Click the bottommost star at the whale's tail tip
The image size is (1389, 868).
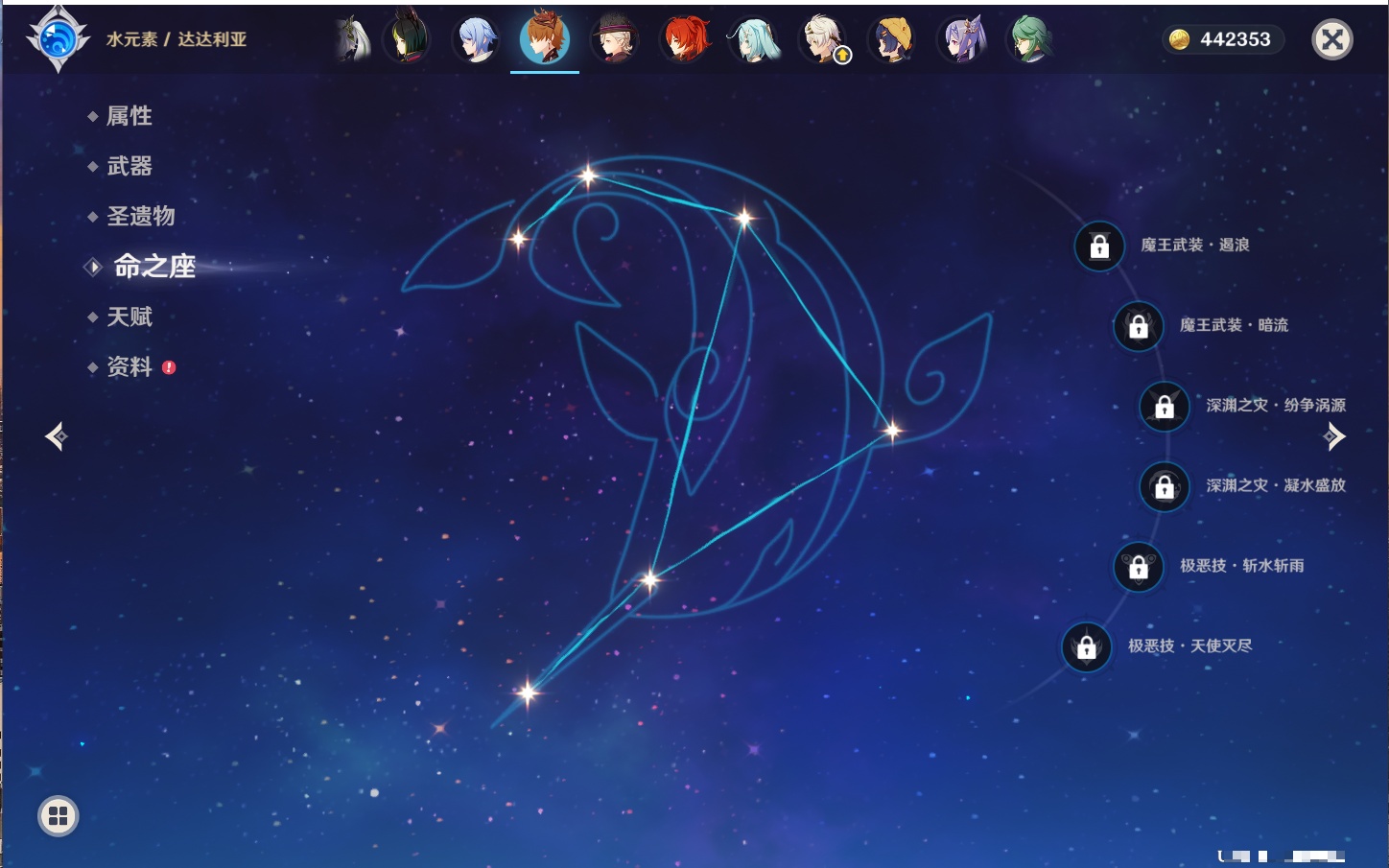tap(527, 692)
